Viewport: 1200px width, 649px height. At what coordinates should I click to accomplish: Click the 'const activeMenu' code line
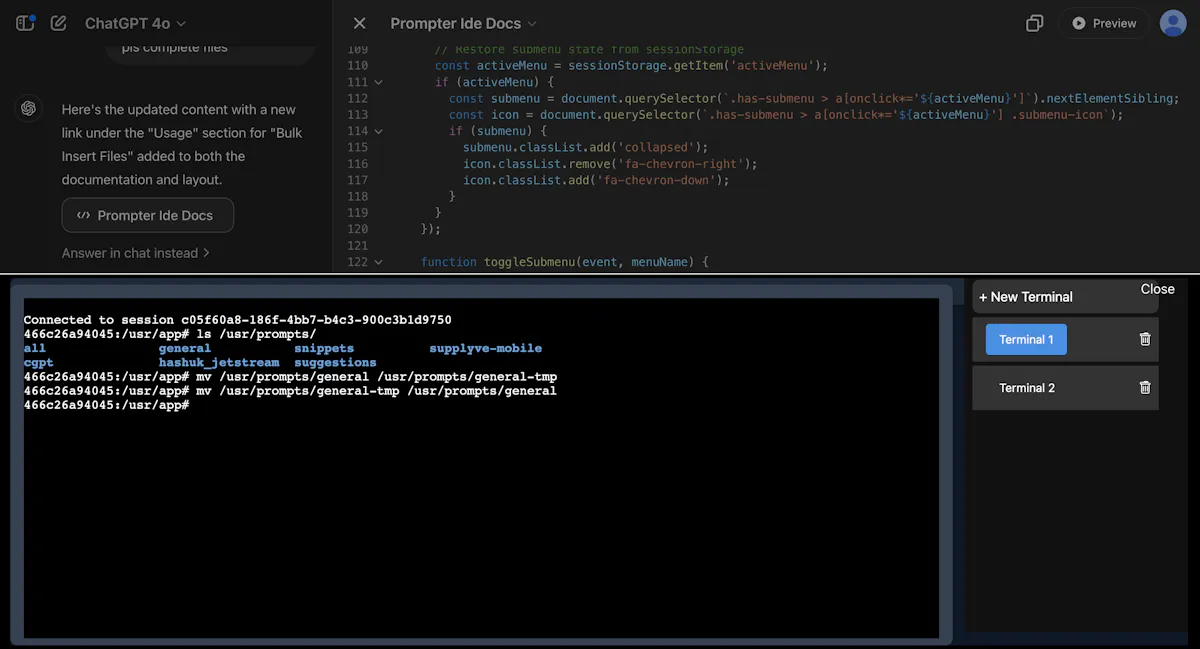coord(632,65)
